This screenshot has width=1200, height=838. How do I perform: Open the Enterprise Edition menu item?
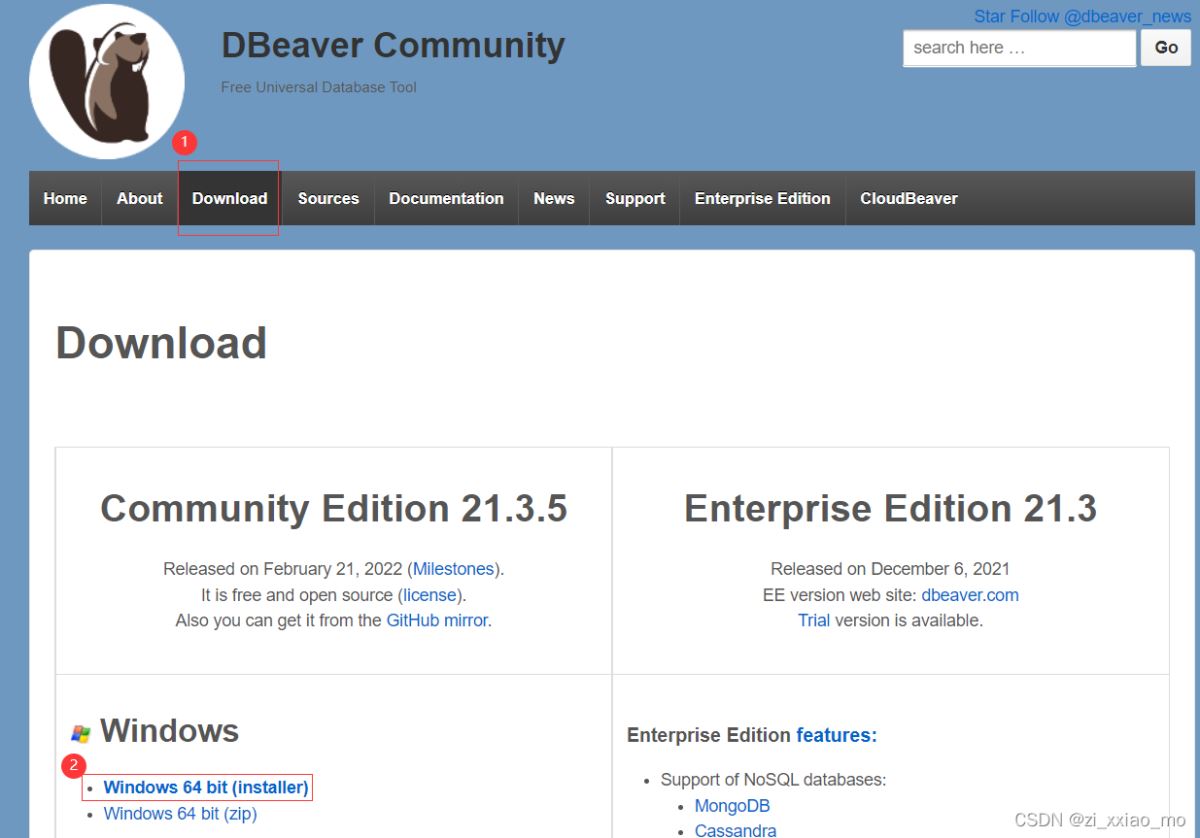(762, 198)
